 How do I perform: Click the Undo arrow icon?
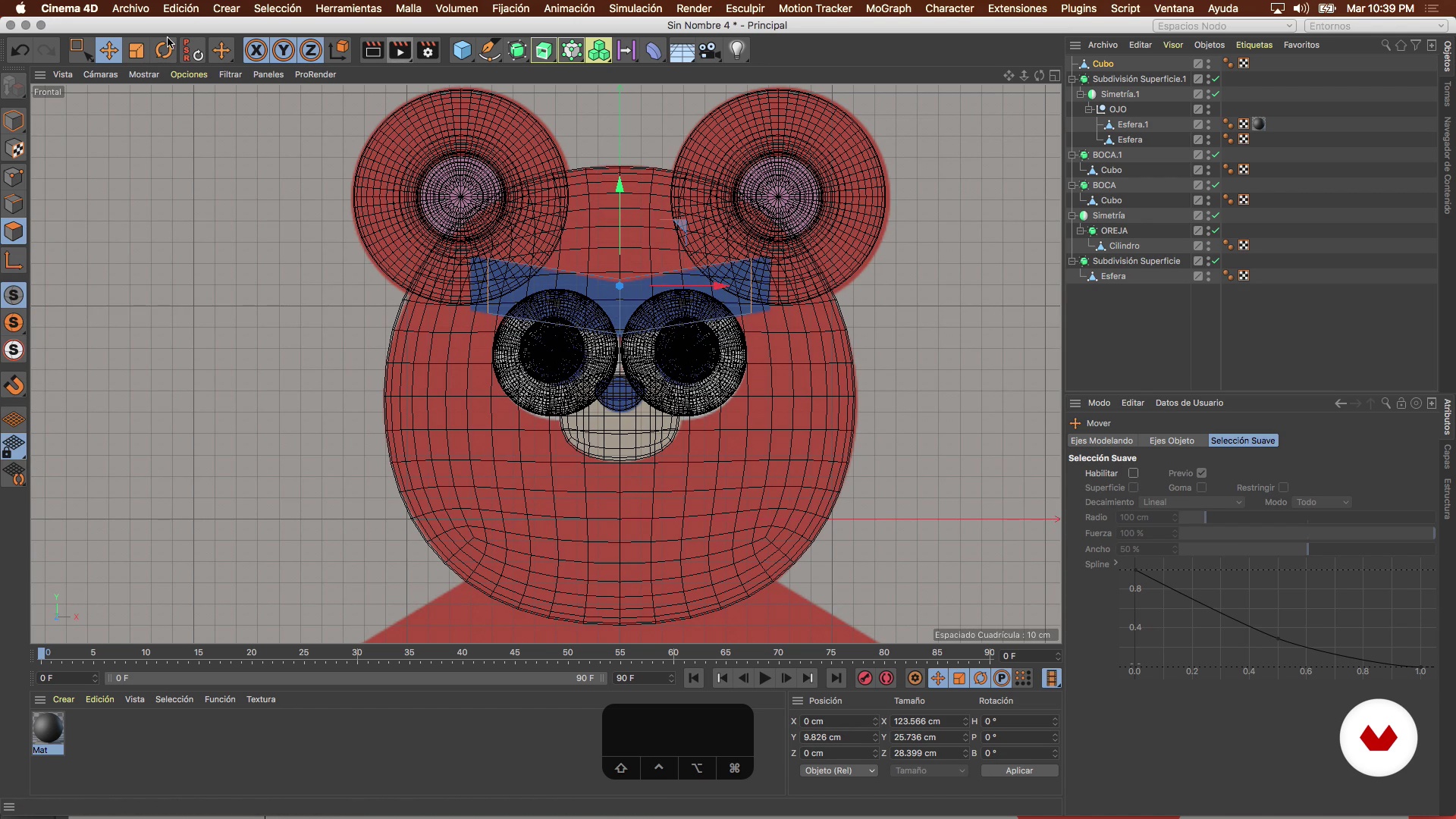point(20,51)
